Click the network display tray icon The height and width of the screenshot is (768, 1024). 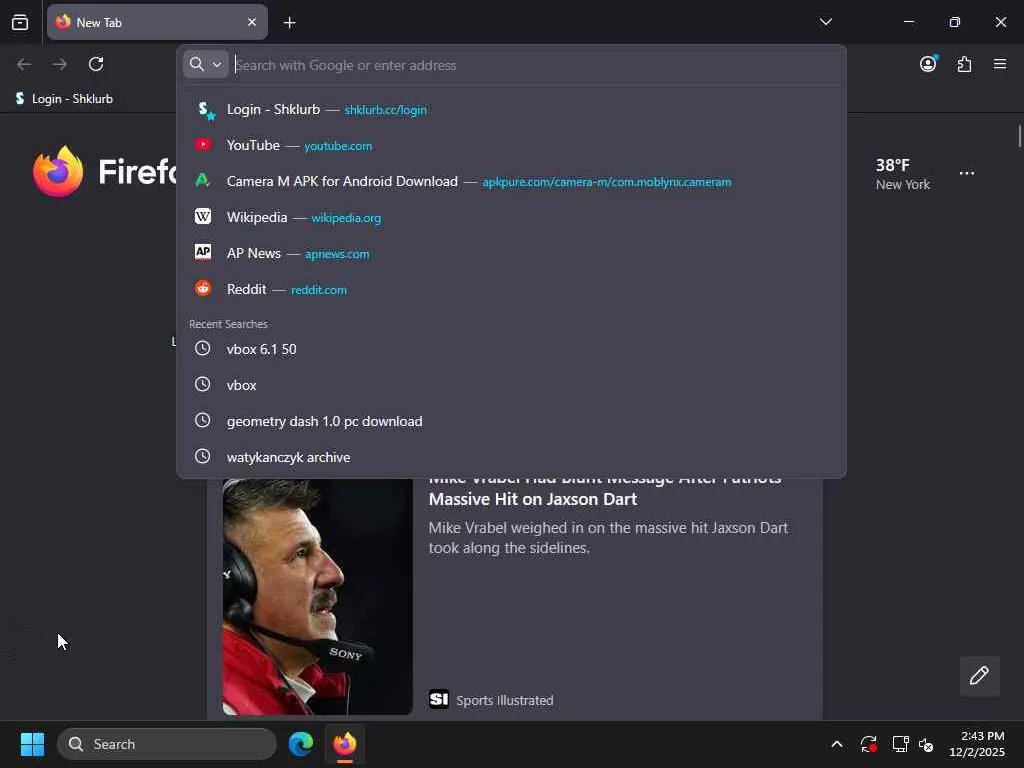click(901, 744)
